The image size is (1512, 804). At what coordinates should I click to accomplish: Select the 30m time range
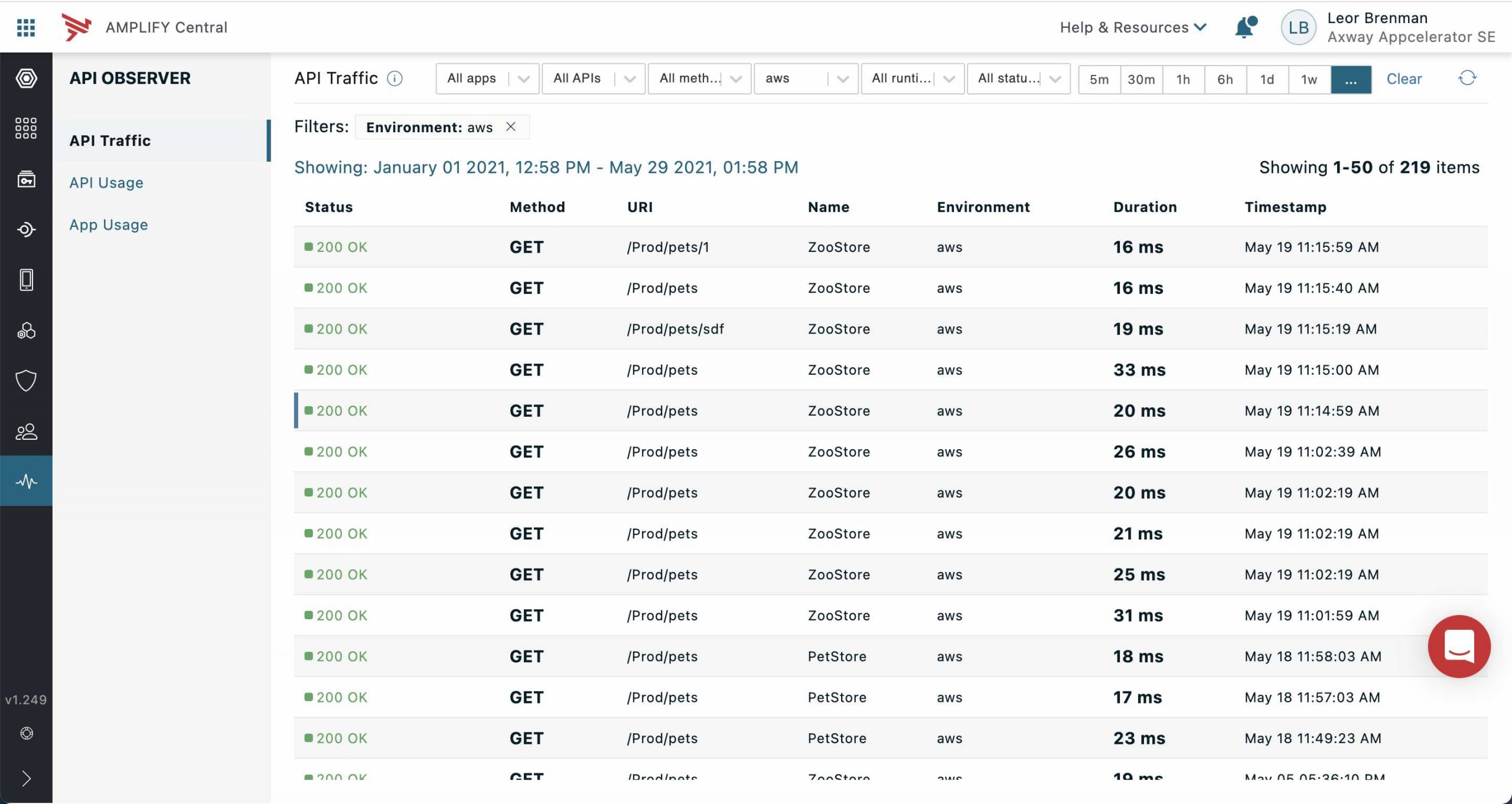pos(1141,79)
